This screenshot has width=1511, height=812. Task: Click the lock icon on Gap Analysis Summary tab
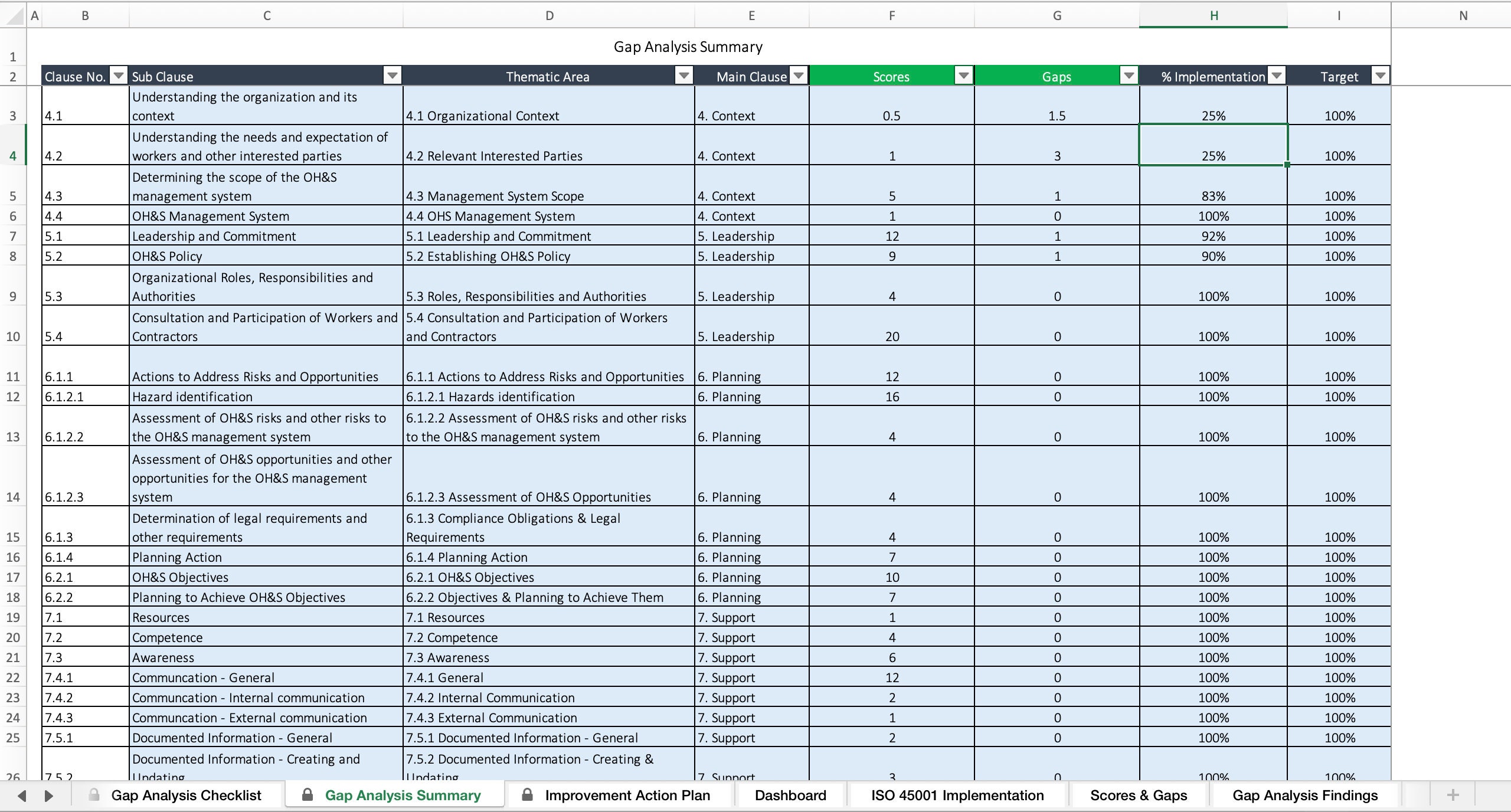[x=308, y=795]
